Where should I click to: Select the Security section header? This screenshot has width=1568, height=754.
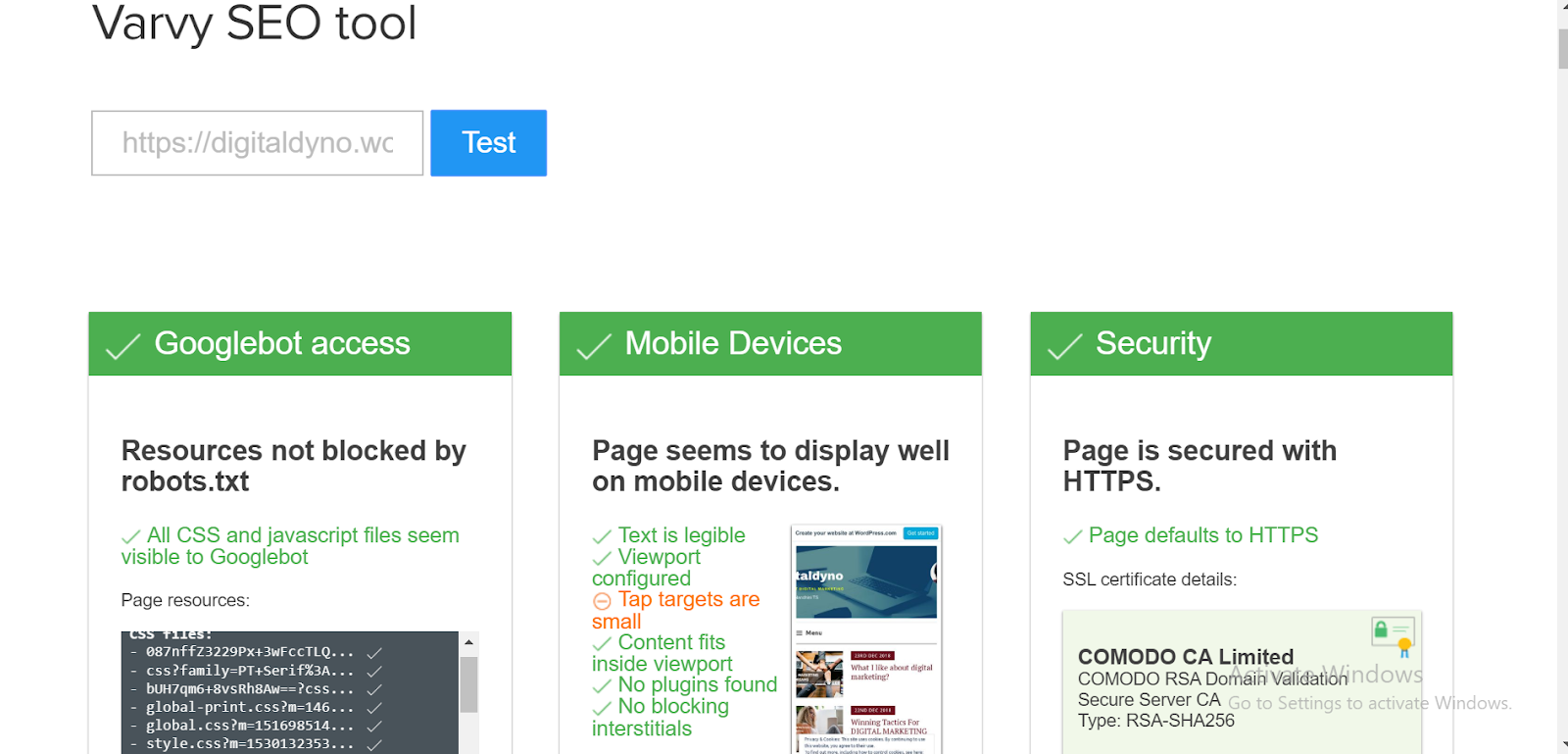[1241, 344]
